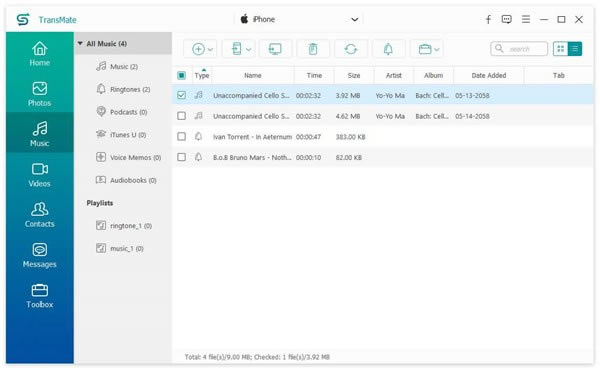Viewport: 600px width, 370px height.
Task: Expand the toolbox toolbar dropdown arrow
Action: (437, 49)
